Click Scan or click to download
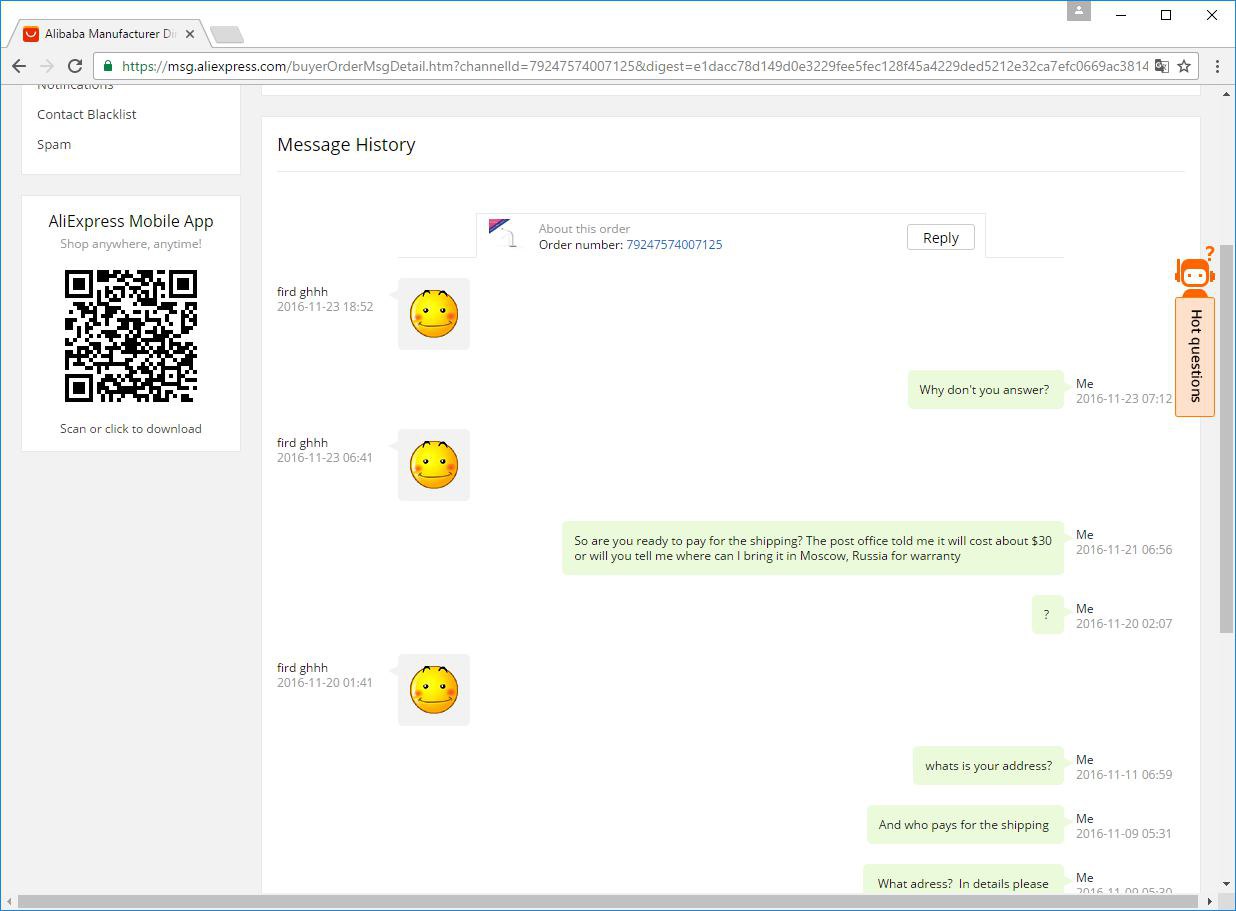Viewport: 1236px width, 911px height. pyautogui.click(x=131, y=428)
